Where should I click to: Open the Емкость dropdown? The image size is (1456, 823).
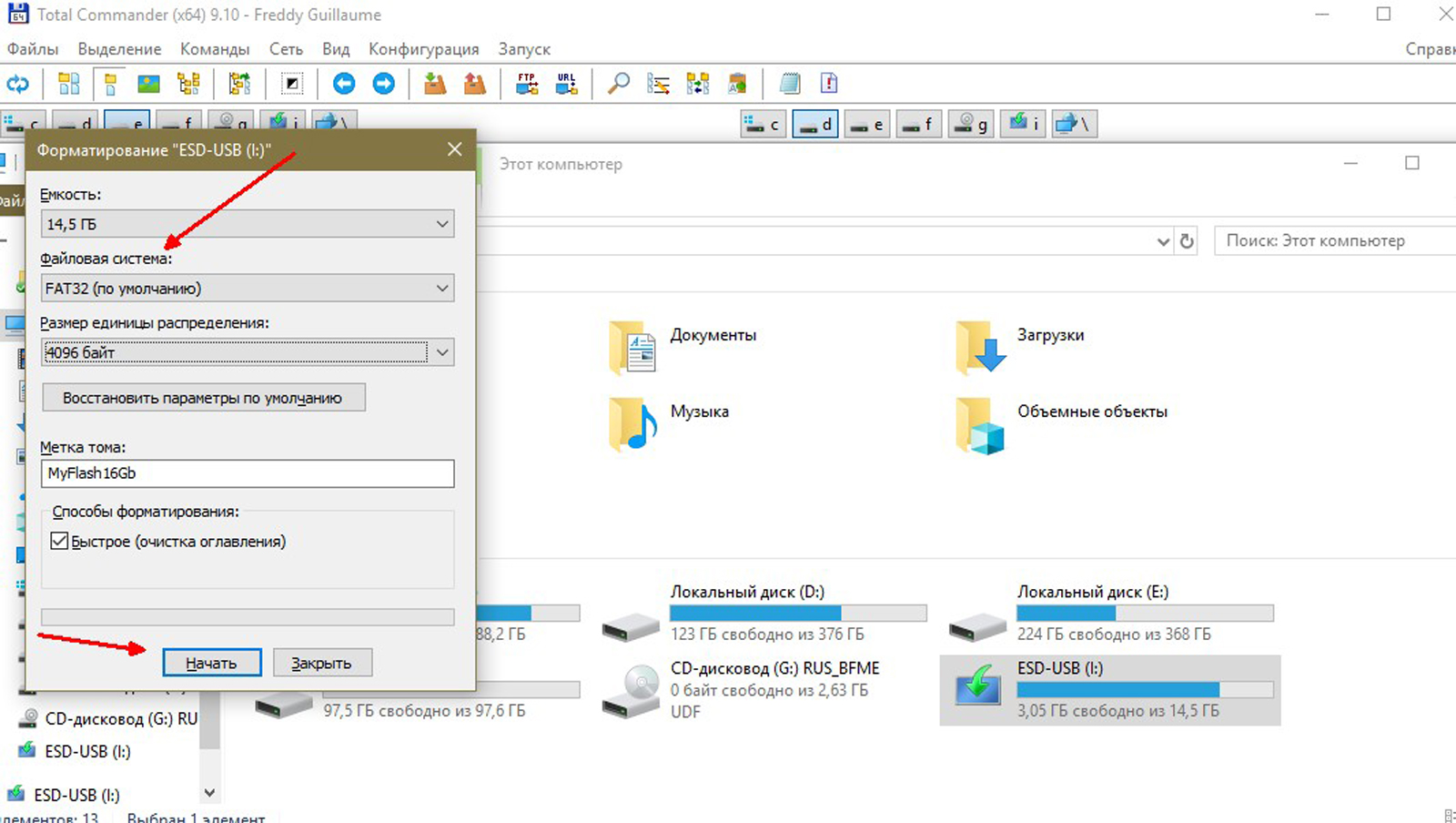point(248,224)
